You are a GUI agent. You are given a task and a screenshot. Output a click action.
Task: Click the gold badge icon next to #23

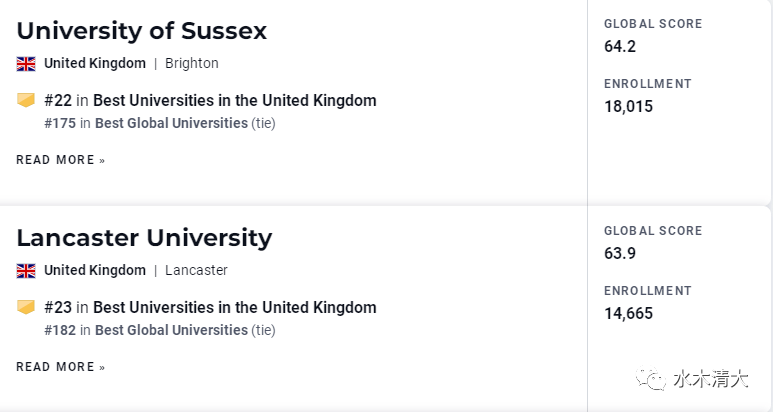coord(26,307)
